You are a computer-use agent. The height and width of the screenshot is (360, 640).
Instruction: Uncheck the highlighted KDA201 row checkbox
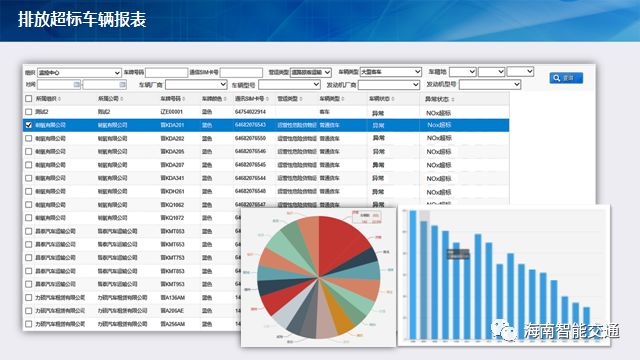(29, 125)
